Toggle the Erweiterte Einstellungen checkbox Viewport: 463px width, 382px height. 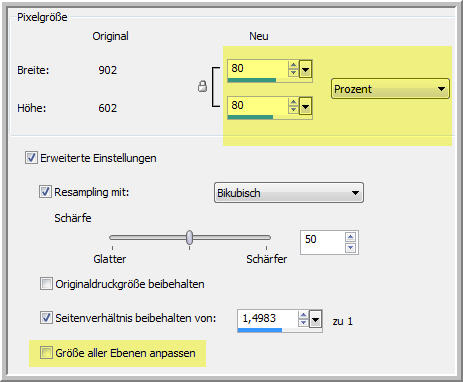(x=31, y=157)
